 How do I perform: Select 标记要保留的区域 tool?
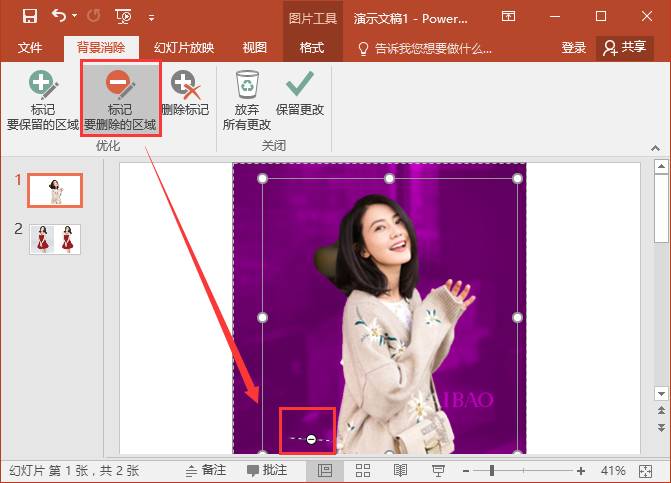click(43, 101)
